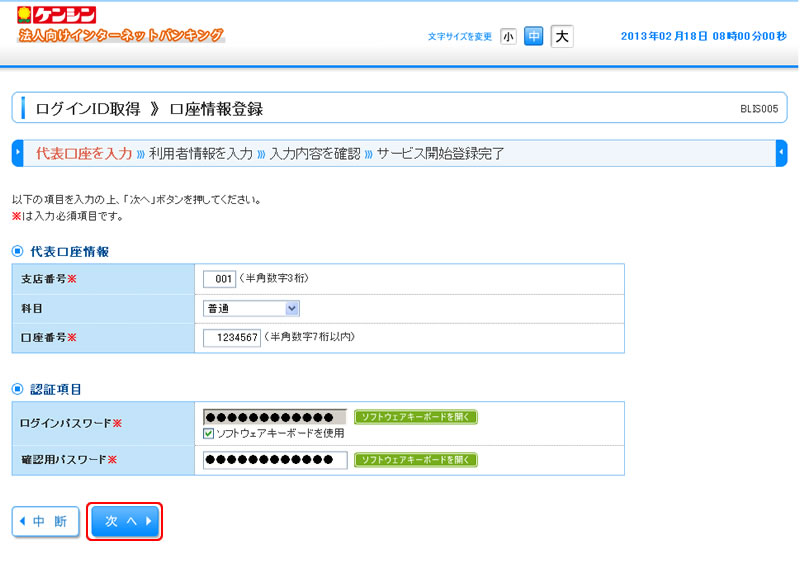Open software keyboard for 確認用パスワード
This screenshot has width=800, height=564.
pyautogui.click(x=415, y=460)
